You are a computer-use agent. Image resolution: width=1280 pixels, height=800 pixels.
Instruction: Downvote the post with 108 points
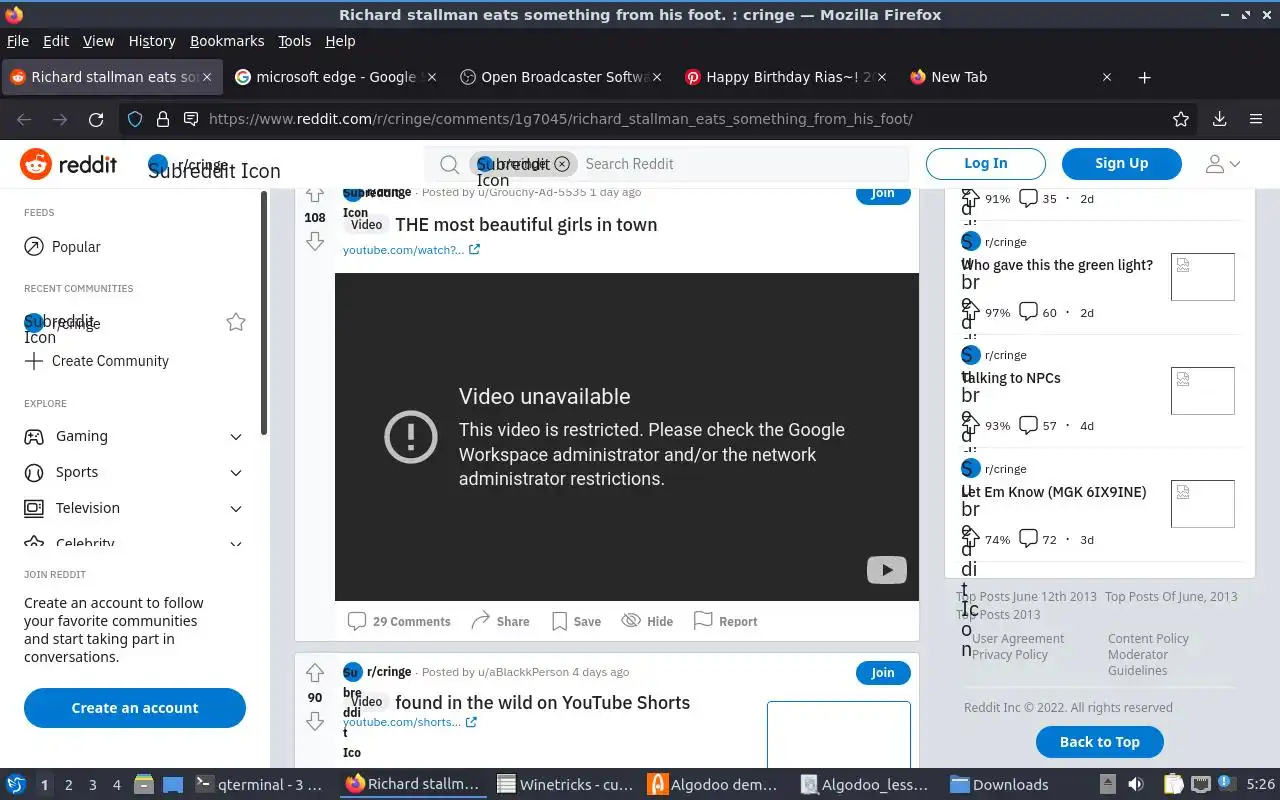coord(315,242)
